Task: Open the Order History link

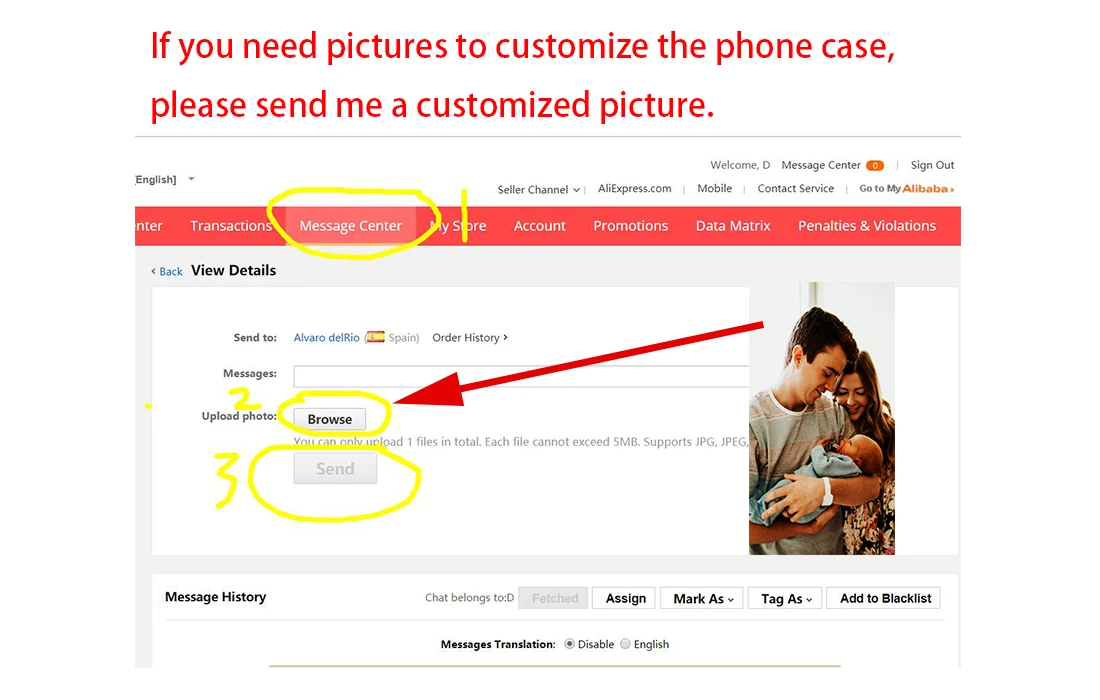Action: pos(469,337)
